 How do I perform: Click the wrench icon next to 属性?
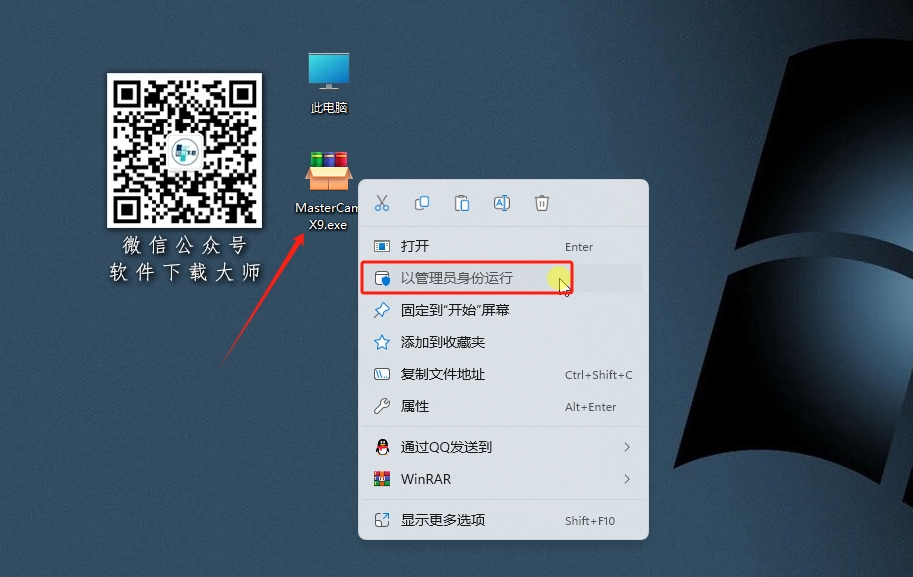point(380,407)
